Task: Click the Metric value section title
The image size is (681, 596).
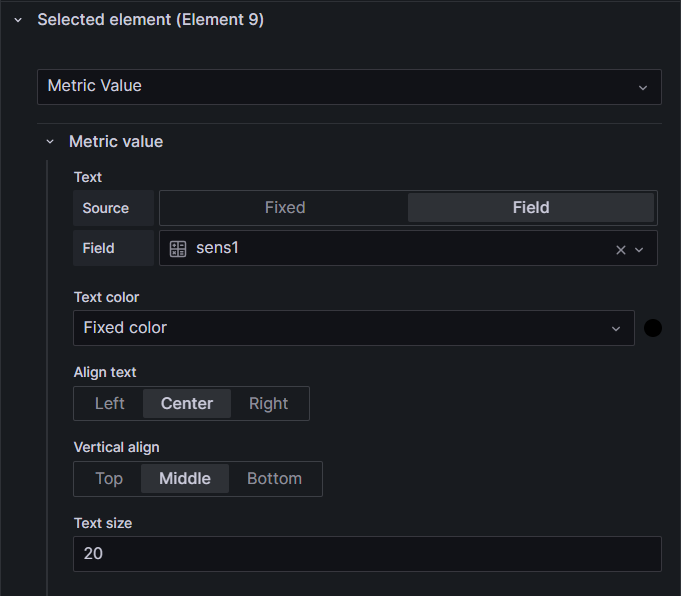Action: (116, 142)
